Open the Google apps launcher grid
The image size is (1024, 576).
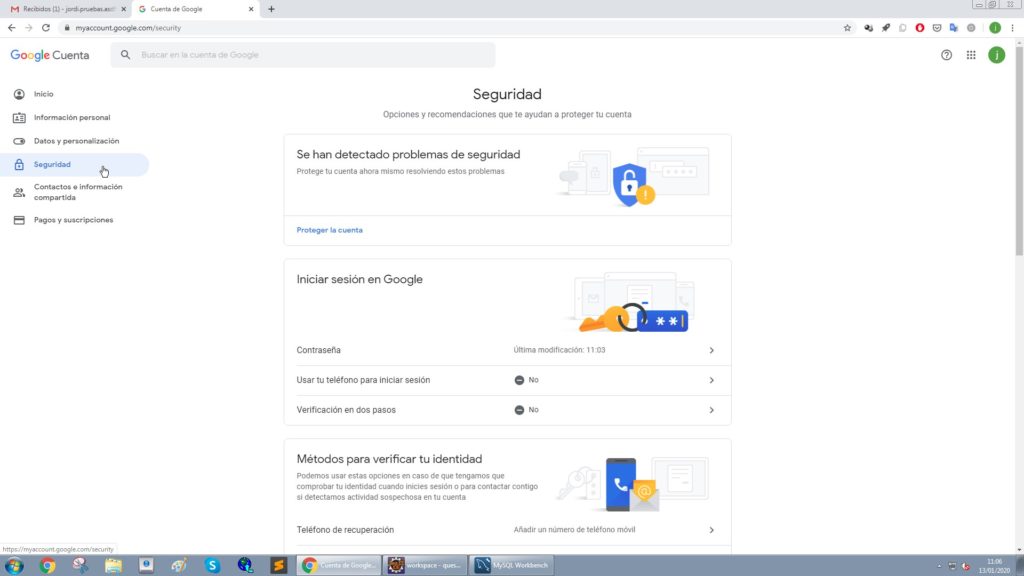(971, 55)
